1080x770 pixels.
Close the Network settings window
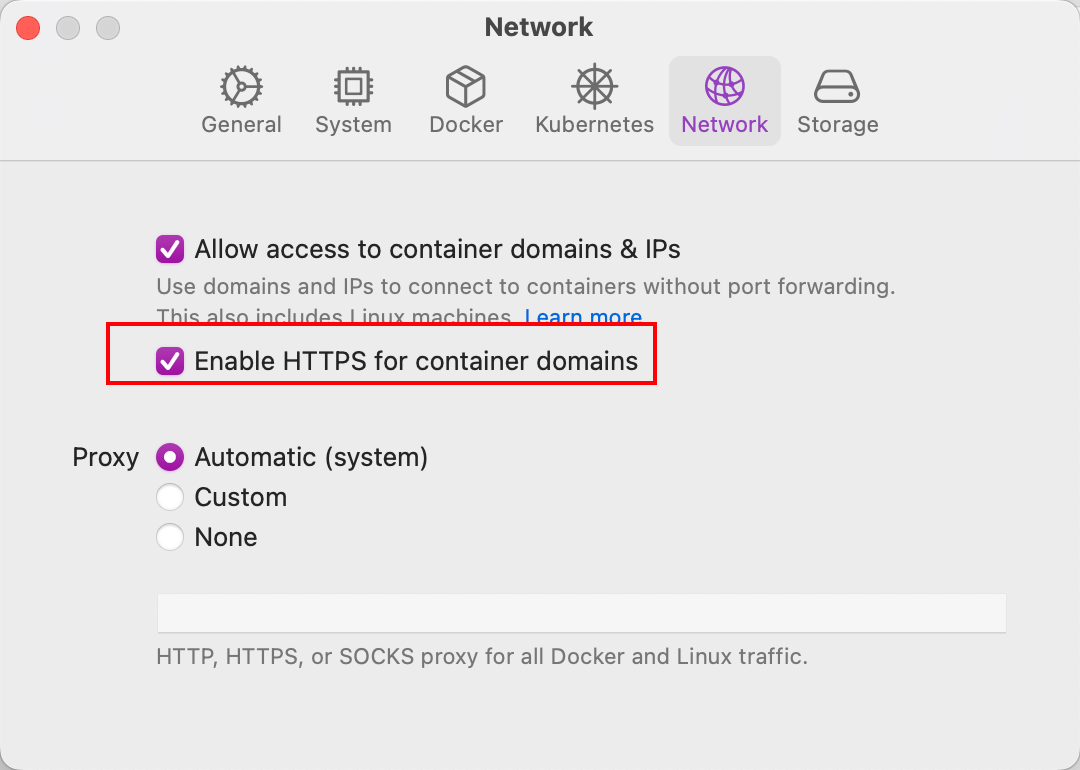tap(28, 28)
